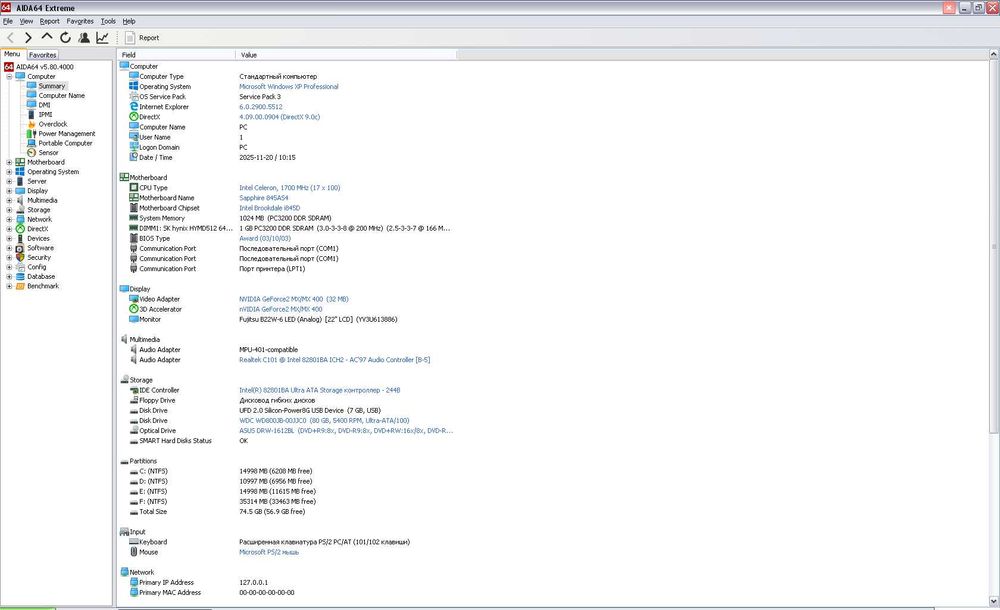This screenshot has width=1000, height=610.
Task: Open the WDC WD800JB disk drive link
Action: 324,420
